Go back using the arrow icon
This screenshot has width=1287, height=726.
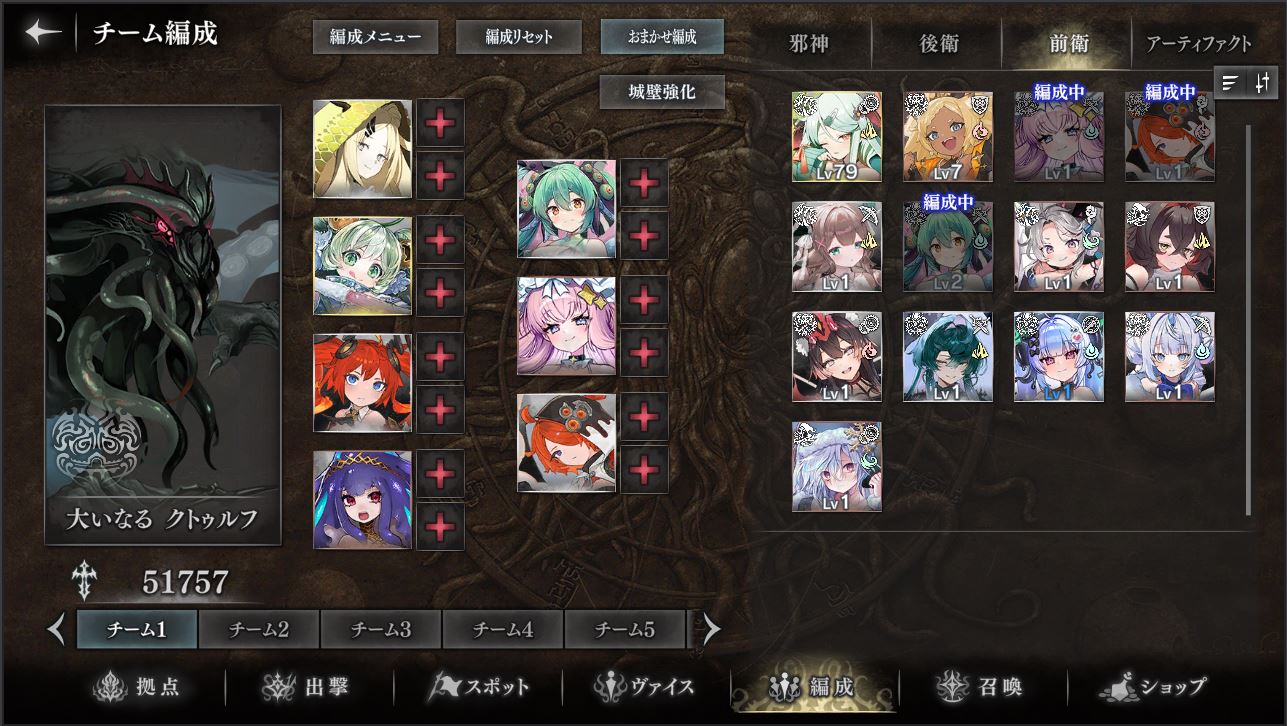click(x=43, y=32)
